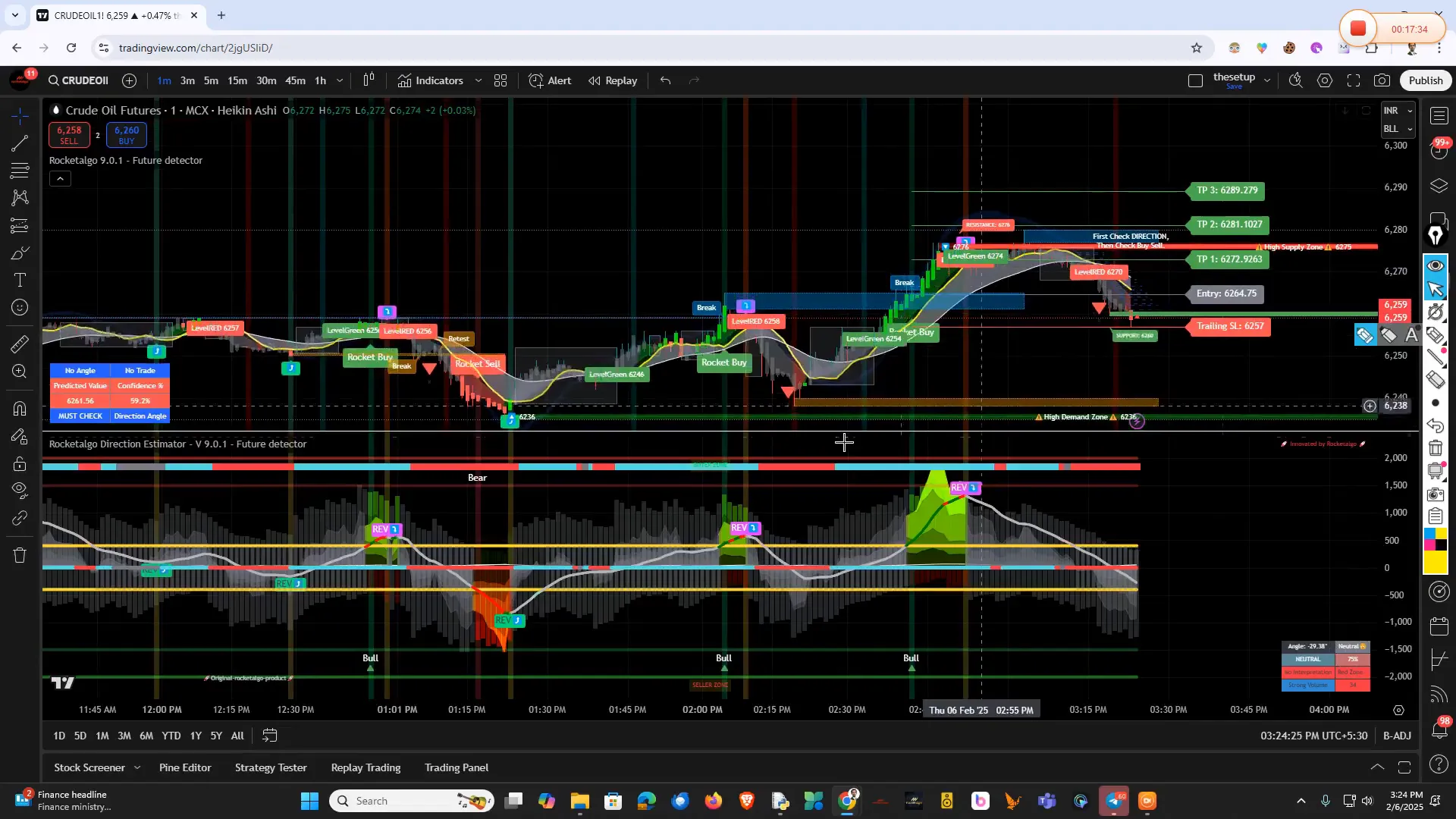
Task: Open the Strategy Tester panel
Action: coord(270,767)
